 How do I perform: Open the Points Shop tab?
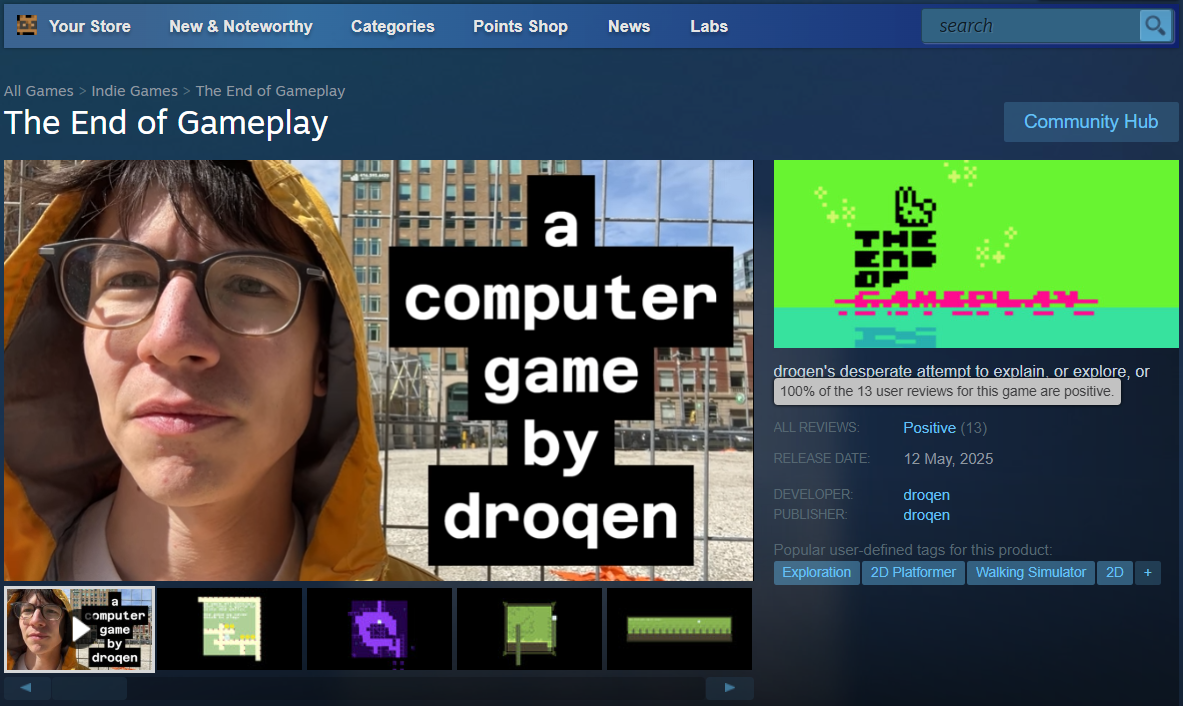coord(520,26)
